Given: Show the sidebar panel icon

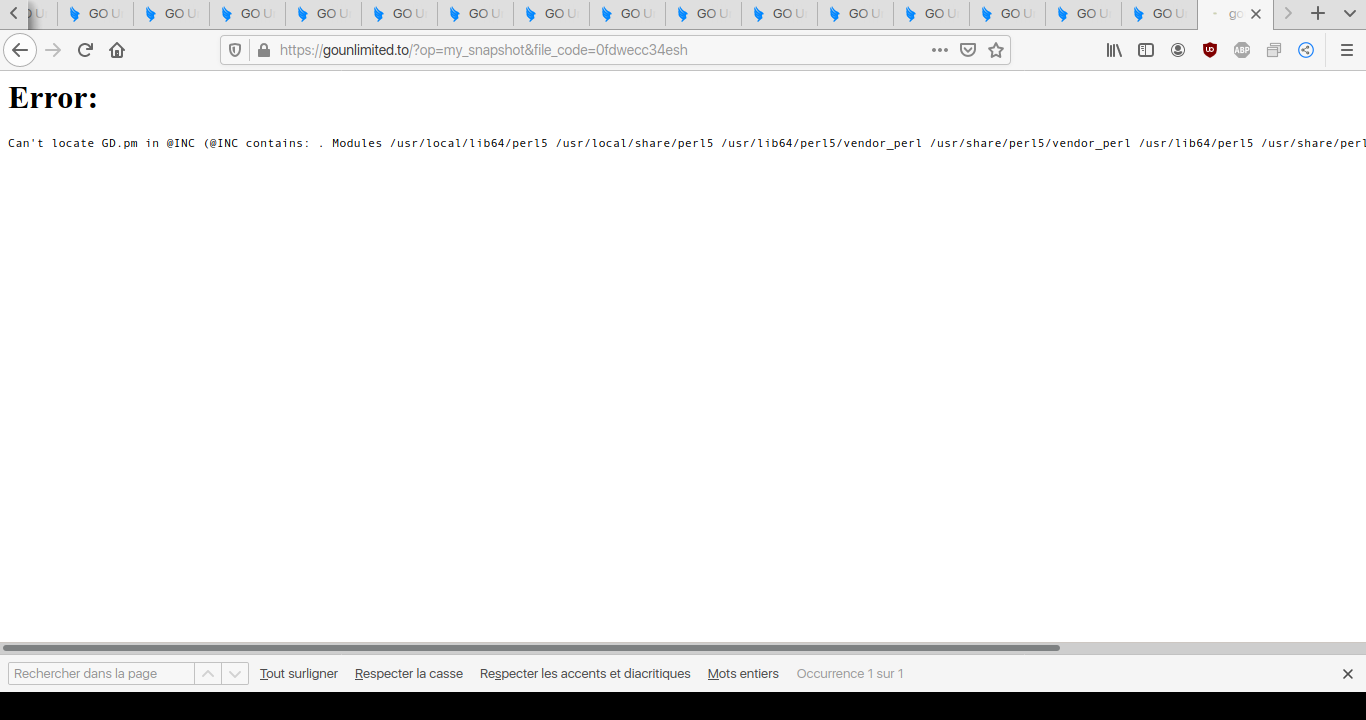Looking at the screenshot, I should click(x=1146, y=50).
